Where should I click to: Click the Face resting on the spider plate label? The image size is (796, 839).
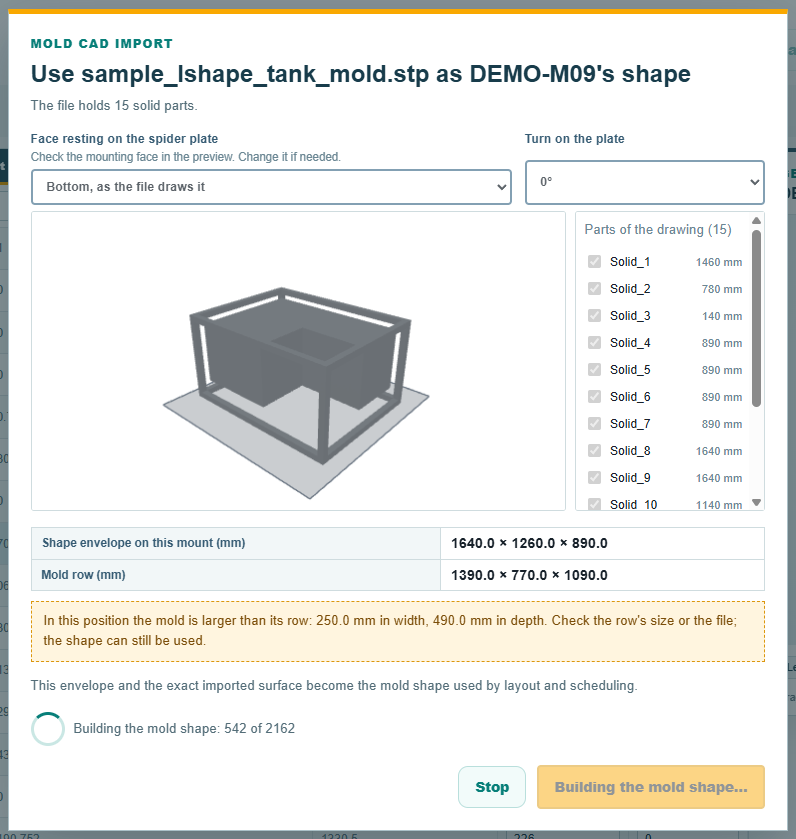pyautogui.click(x=124, y=139)
